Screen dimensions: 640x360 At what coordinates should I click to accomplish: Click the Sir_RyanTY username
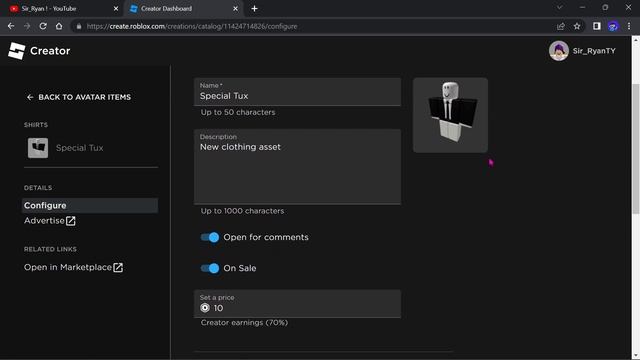pyautogui.click(x=594, y=51)
